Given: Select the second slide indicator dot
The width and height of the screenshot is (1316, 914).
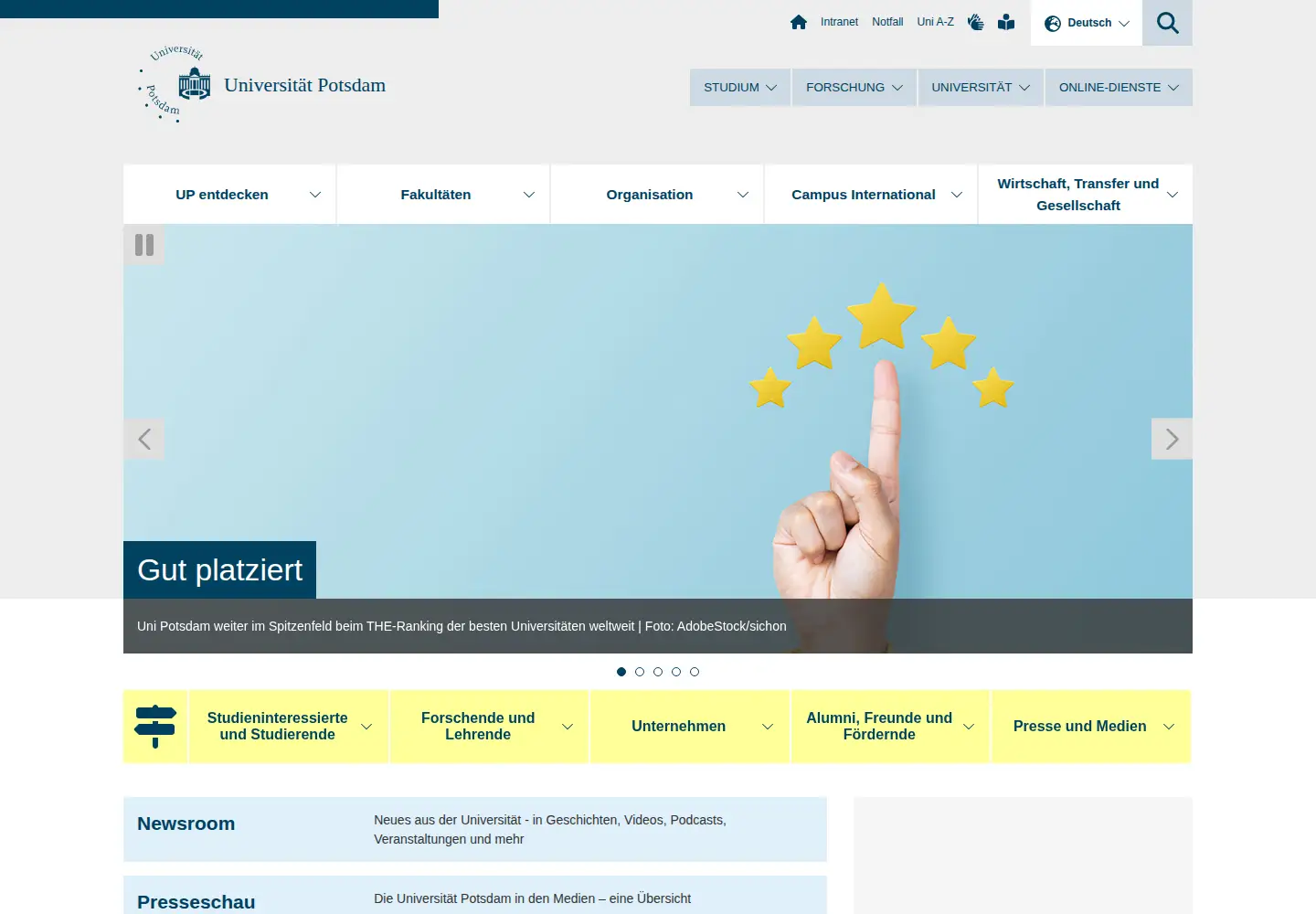Looking at the screenshot, I should pyautogui.click(x=640, y=672).
